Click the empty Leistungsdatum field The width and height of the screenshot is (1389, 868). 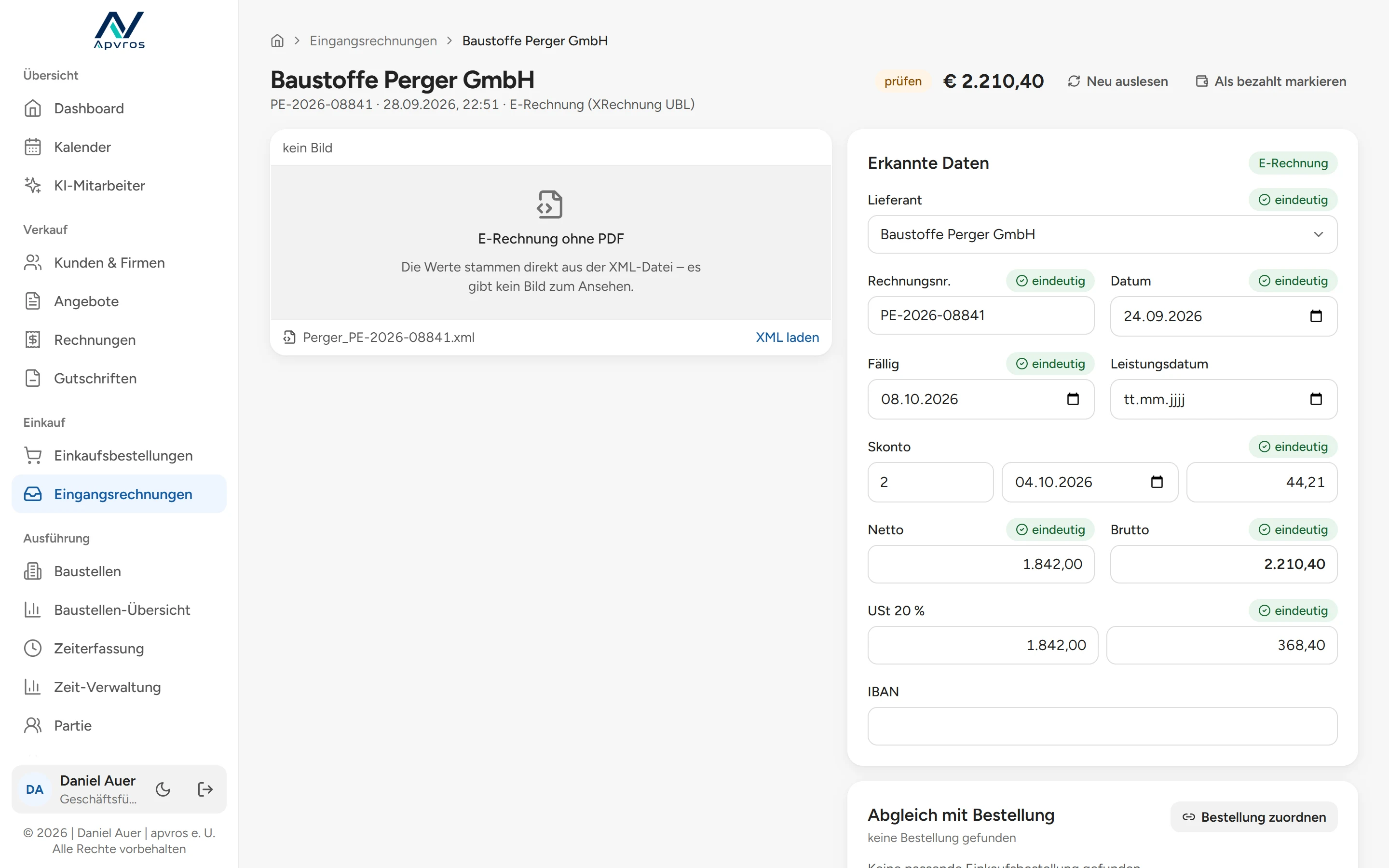point(1224,399)
